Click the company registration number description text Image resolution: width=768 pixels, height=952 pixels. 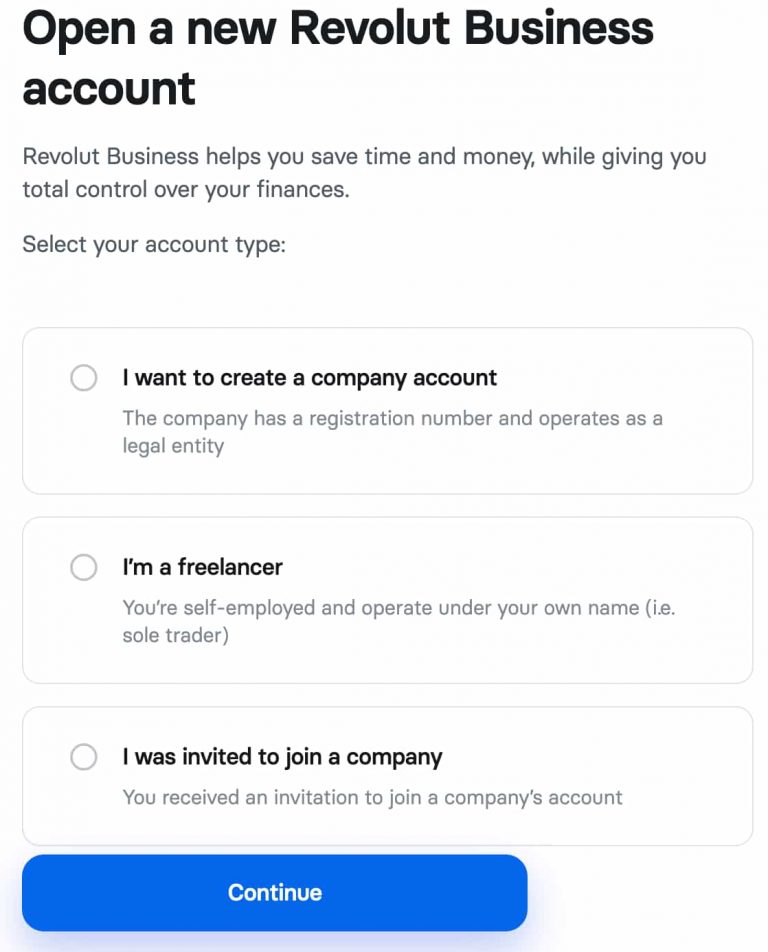pyautogui.click(x=392, y=418)
